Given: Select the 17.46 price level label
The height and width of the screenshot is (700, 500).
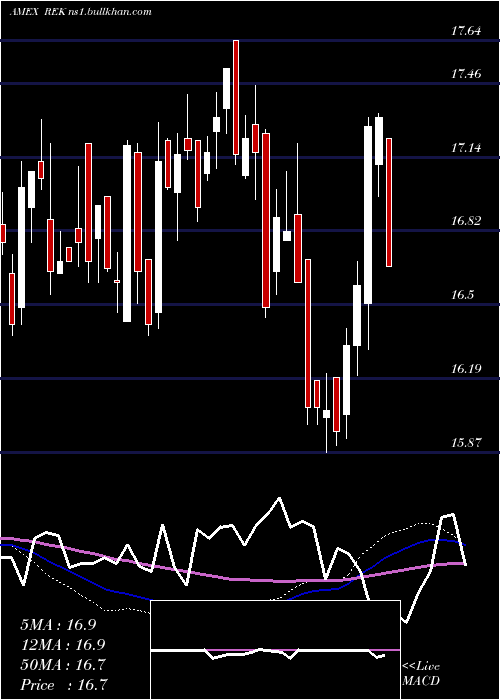Looking at the screenshot, I should point(466,74).
